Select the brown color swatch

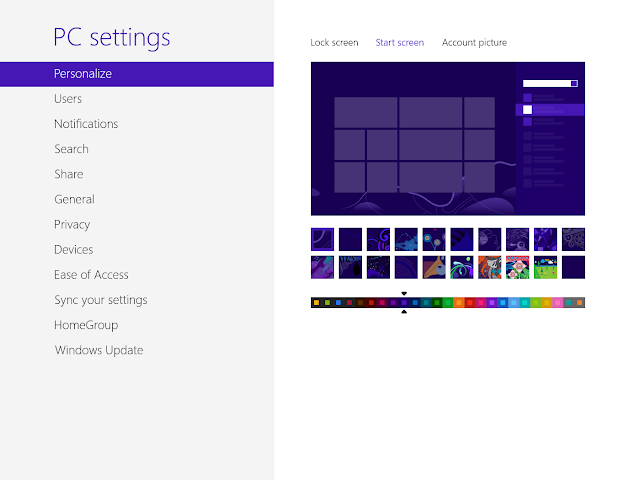(360, 302)
